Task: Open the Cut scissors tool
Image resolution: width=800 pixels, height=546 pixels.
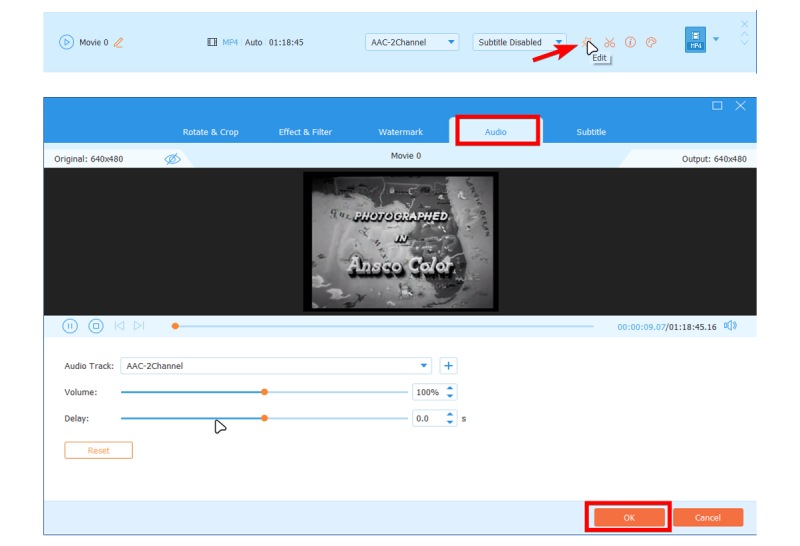Action: 610,42
